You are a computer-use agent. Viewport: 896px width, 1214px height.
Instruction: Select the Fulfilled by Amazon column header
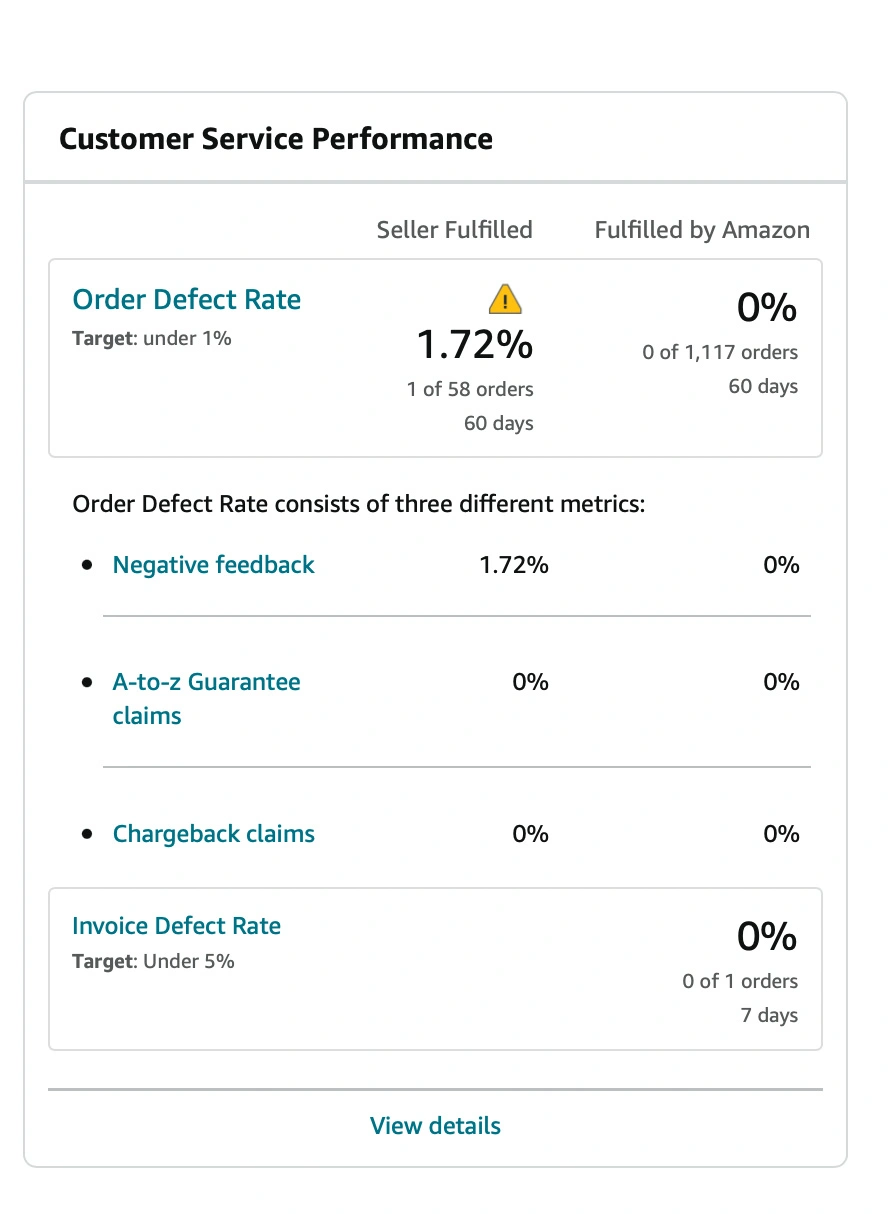(x=702, y=229)
